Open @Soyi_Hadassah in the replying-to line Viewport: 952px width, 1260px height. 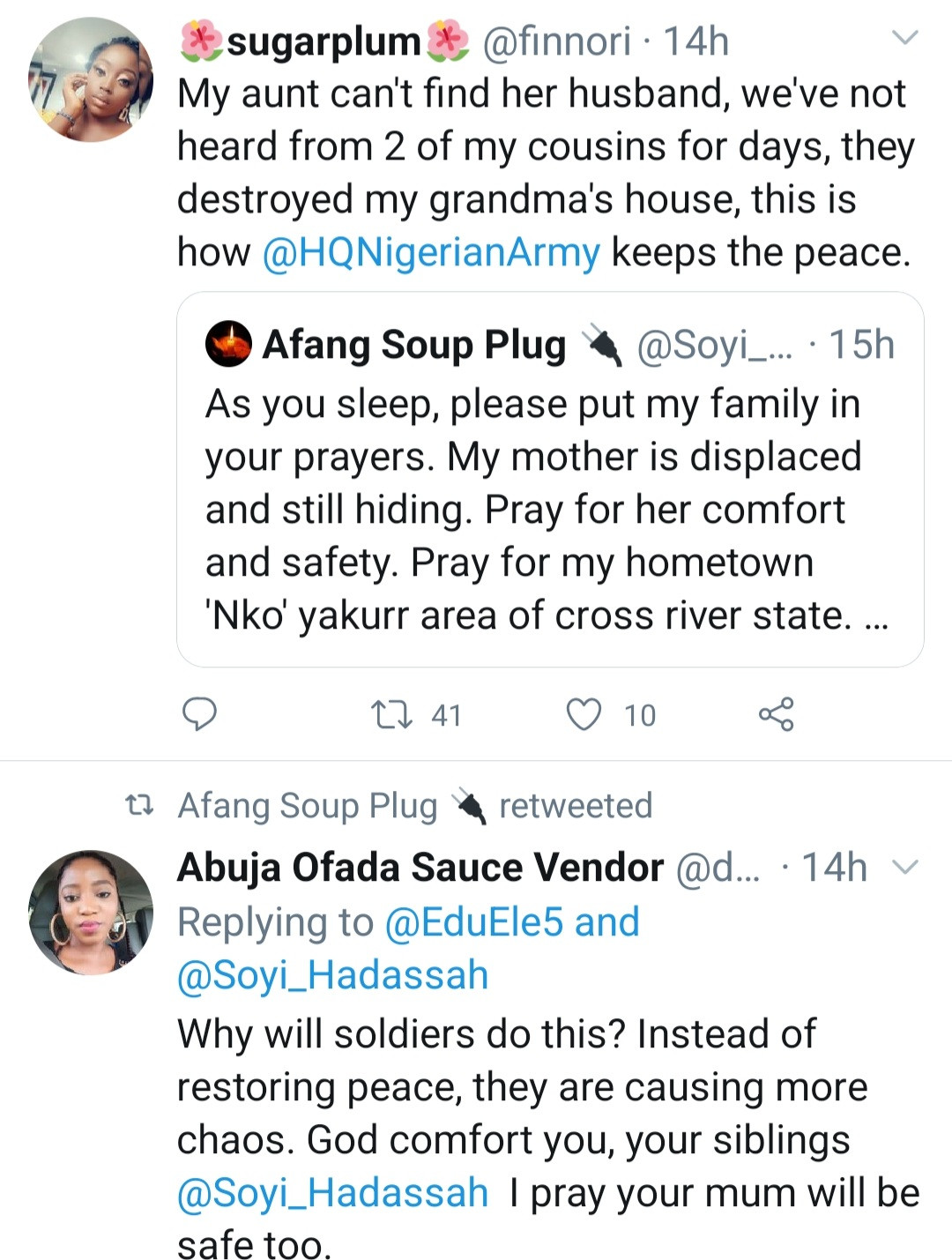point(333,975)
